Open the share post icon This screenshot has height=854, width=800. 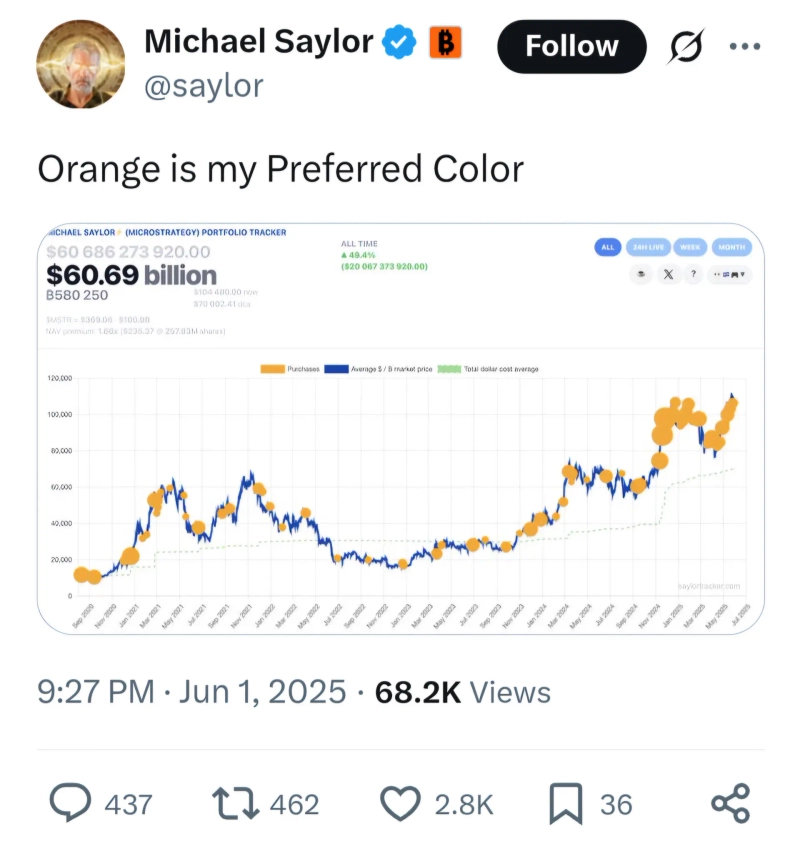[730, 803]
